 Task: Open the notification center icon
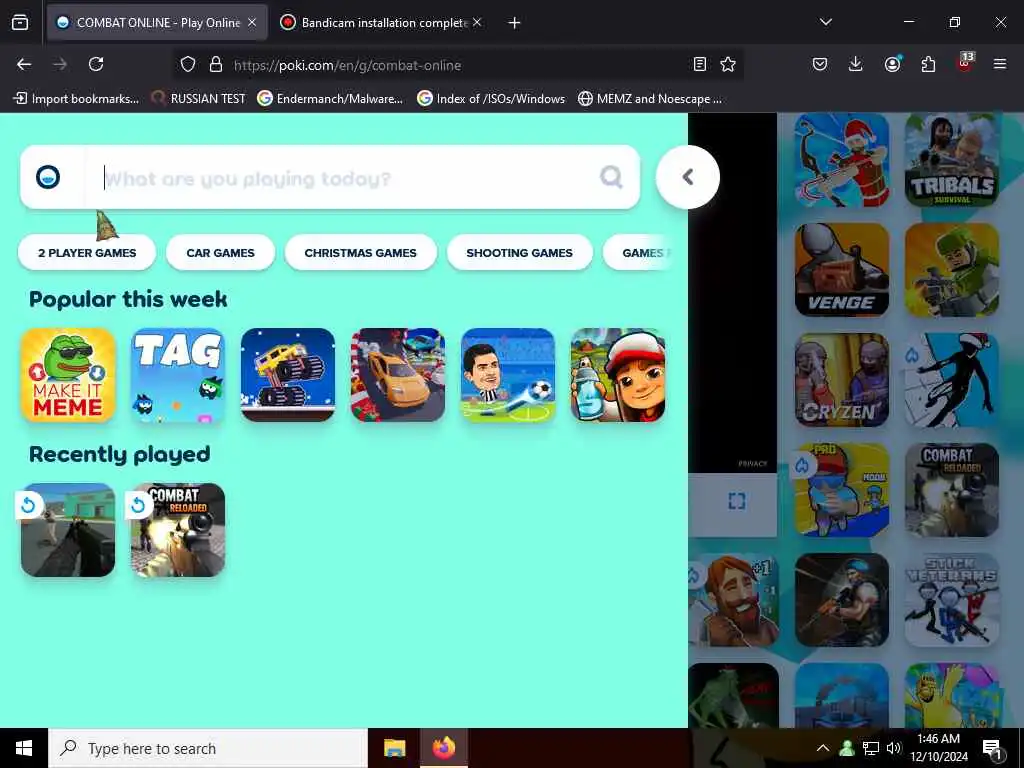coord(992,748)
